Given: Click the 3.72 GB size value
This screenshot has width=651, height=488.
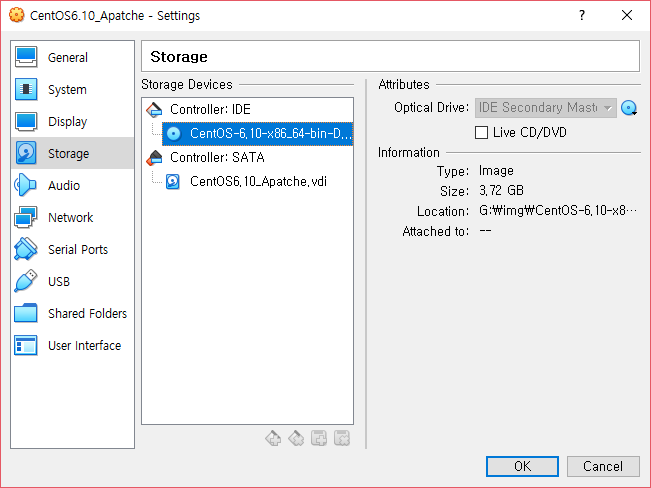Looking at the screenshot, I should point(501,191).
